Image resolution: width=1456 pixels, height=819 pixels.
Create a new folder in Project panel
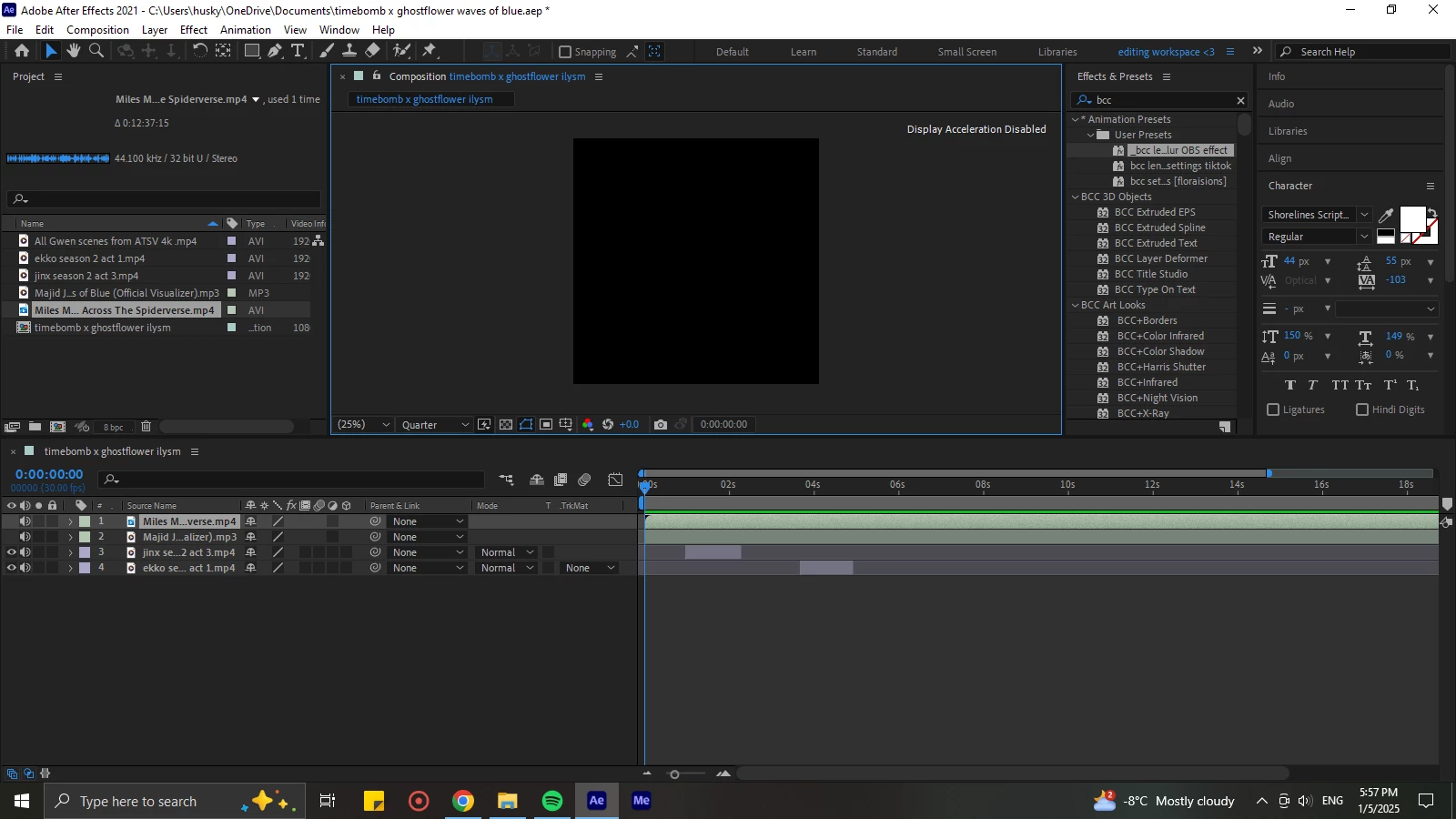[x=35, y=427]
